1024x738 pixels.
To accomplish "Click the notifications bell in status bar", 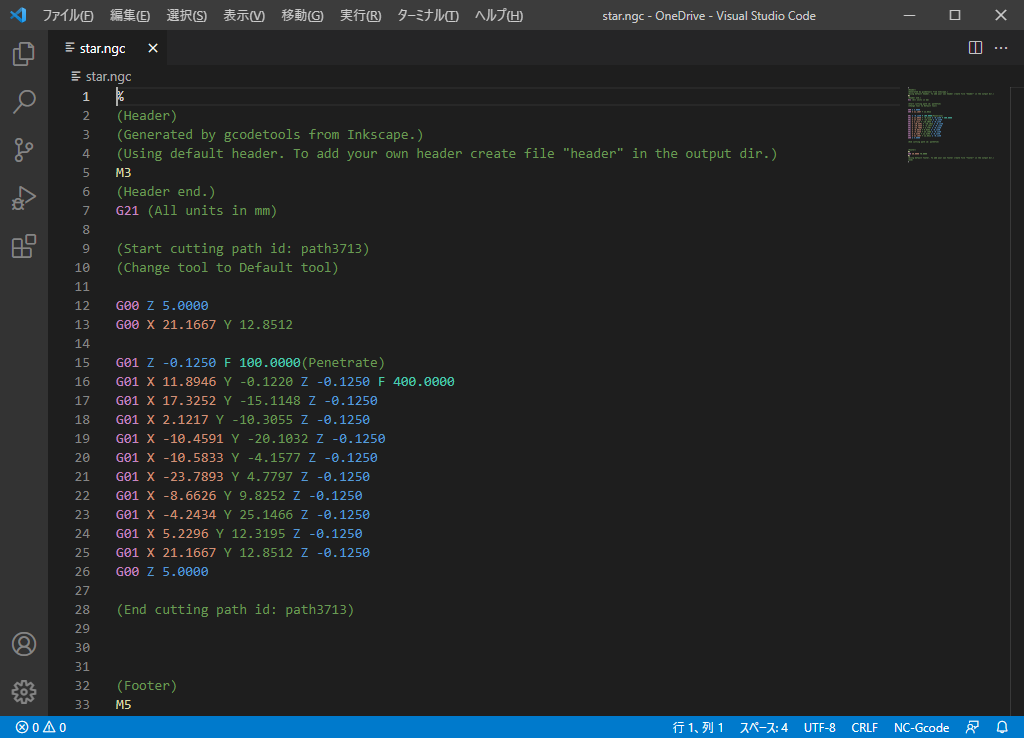I will point(1002,727).
